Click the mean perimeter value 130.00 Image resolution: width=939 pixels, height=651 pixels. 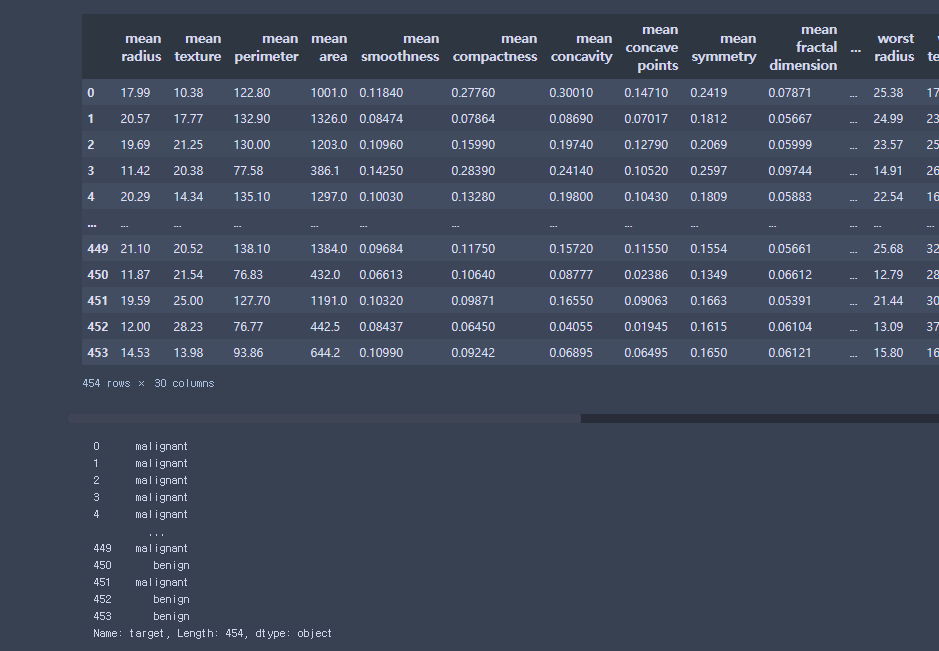(x=252, y=145)
